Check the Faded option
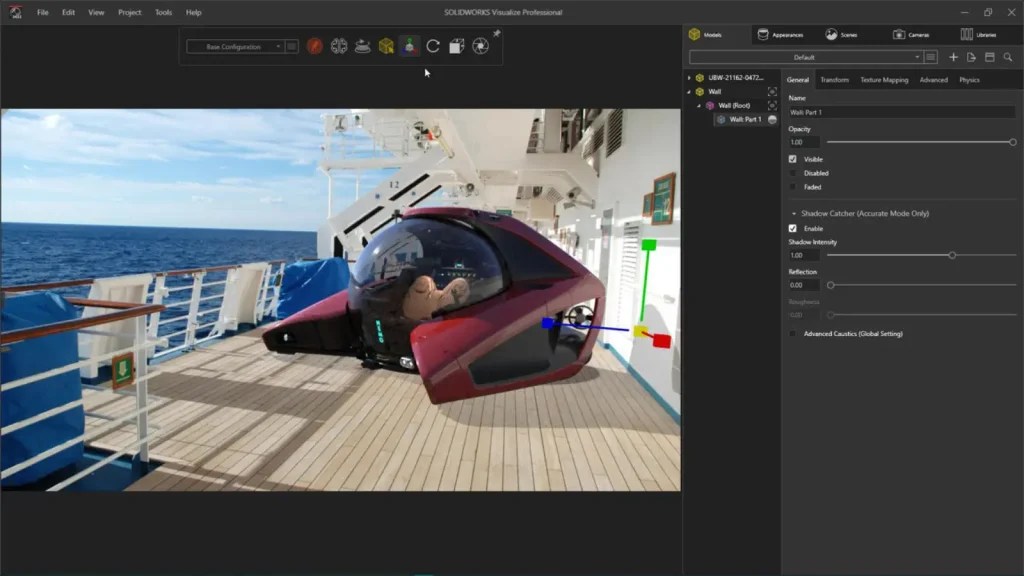The width and height of the screenshot is (1024, 576). [x=793, y=187]
